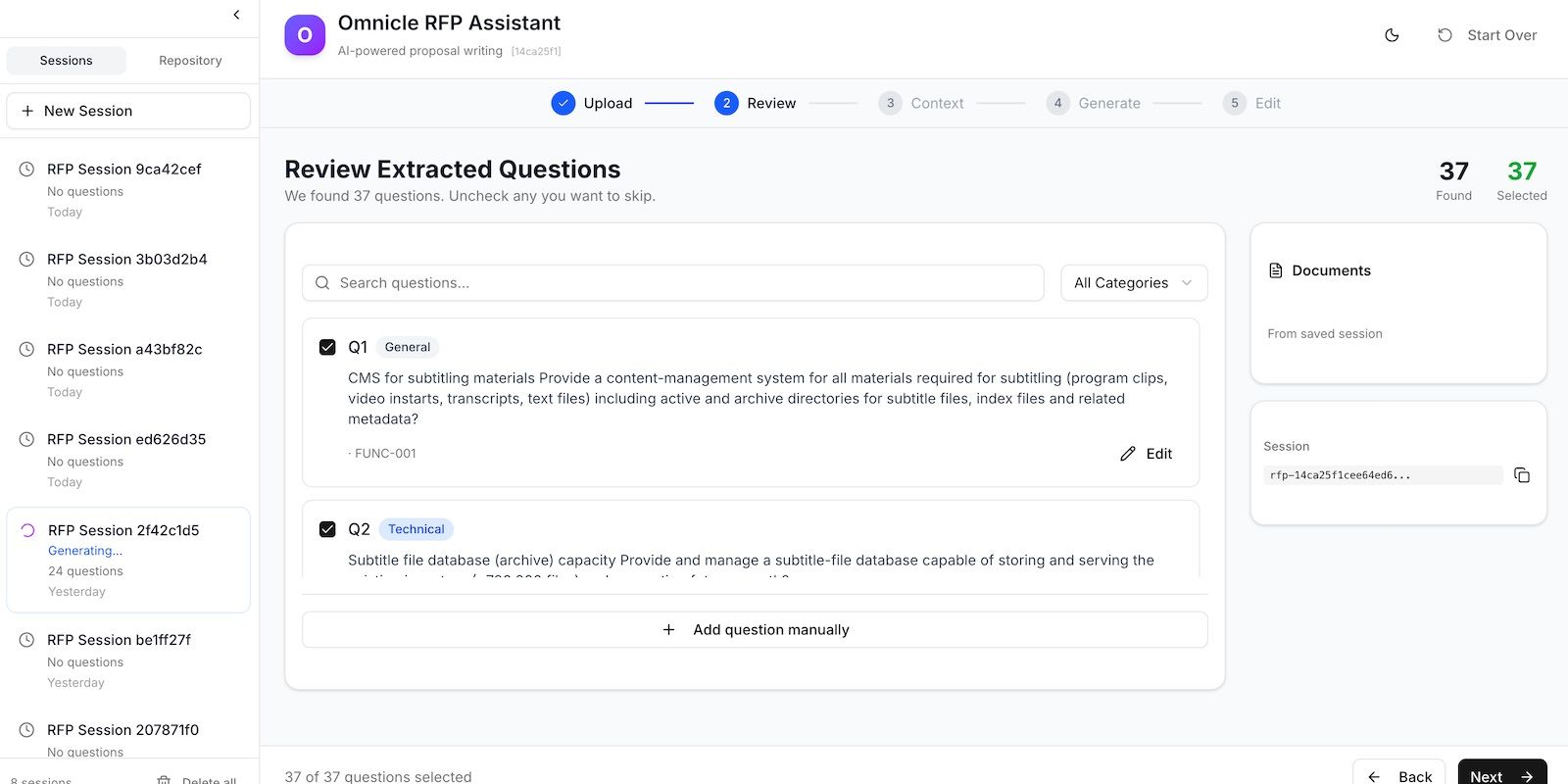1568x784 pixels.
Task: Click 'From saved session' text
Action: 1325,334
